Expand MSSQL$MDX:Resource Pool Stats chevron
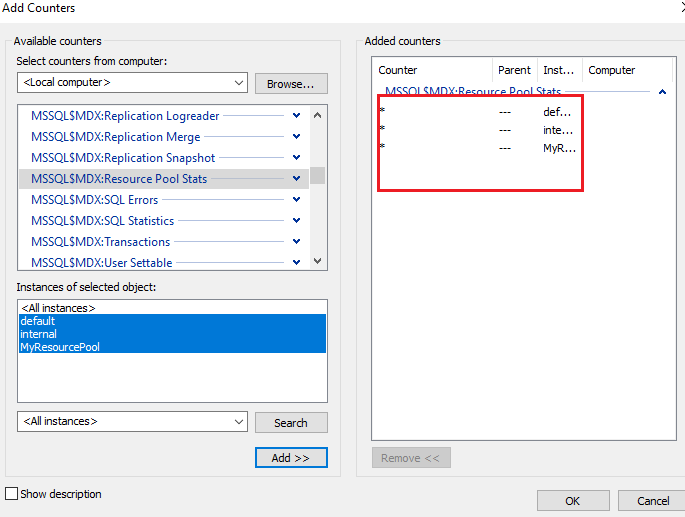This screenshot has height=517, width=685. pos(296,178)
